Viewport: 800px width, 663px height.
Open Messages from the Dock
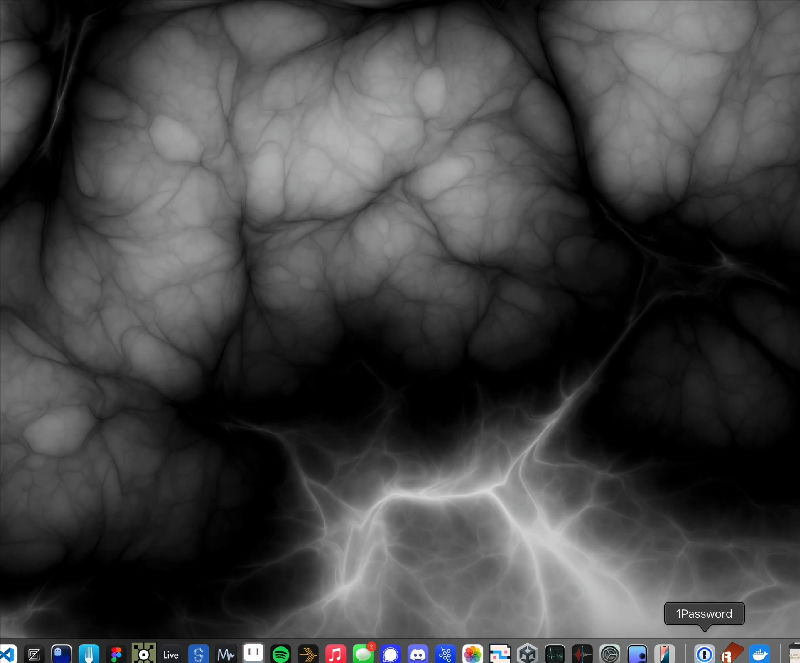362,653
